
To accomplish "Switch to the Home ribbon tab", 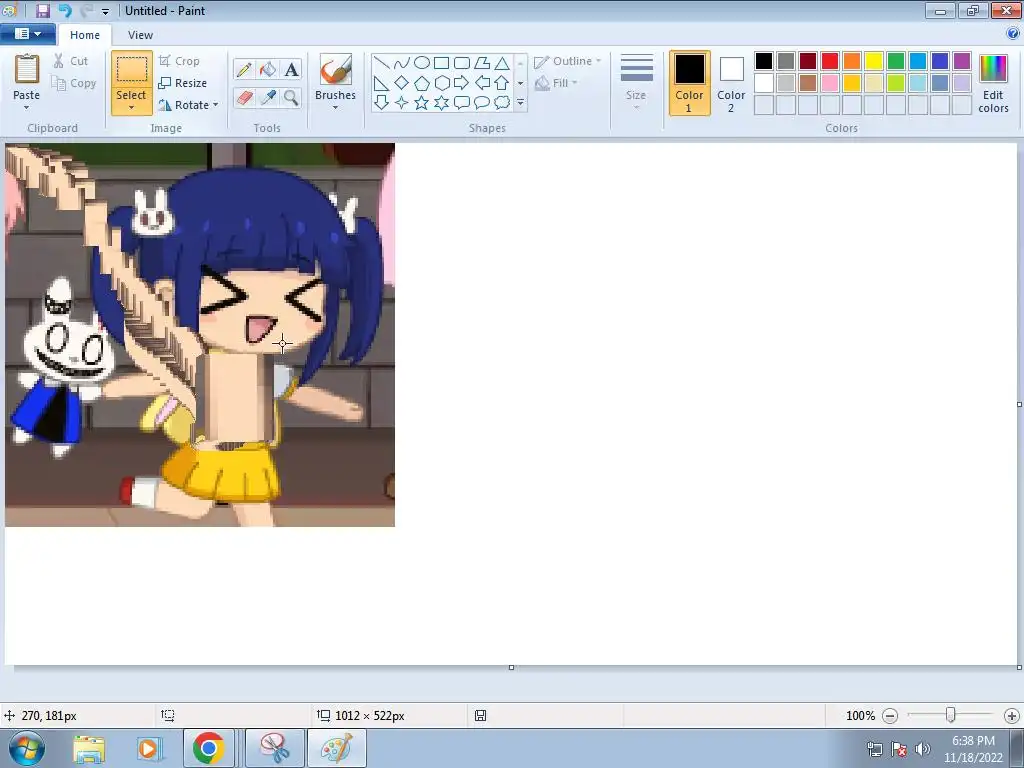I will pyautogui.click(x=85, y=35).
